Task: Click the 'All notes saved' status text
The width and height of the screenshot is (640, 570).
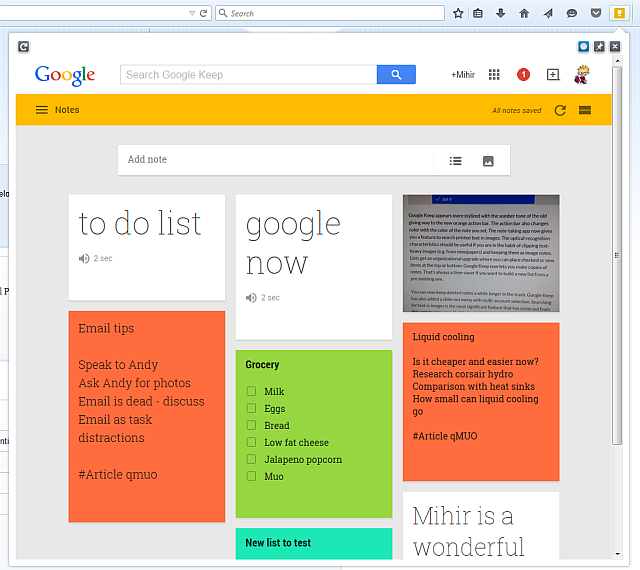Action: [517, 111]
